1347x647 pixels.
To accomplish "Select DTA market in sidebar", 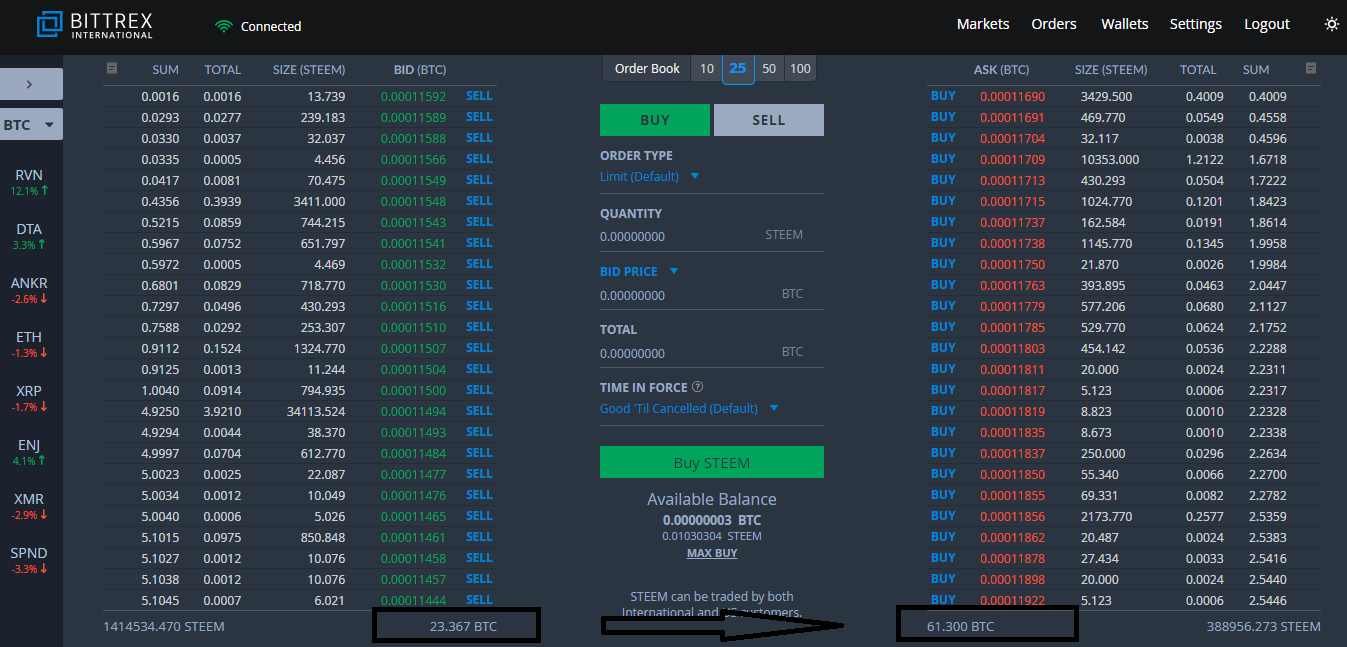I will (x=29, y=235).
